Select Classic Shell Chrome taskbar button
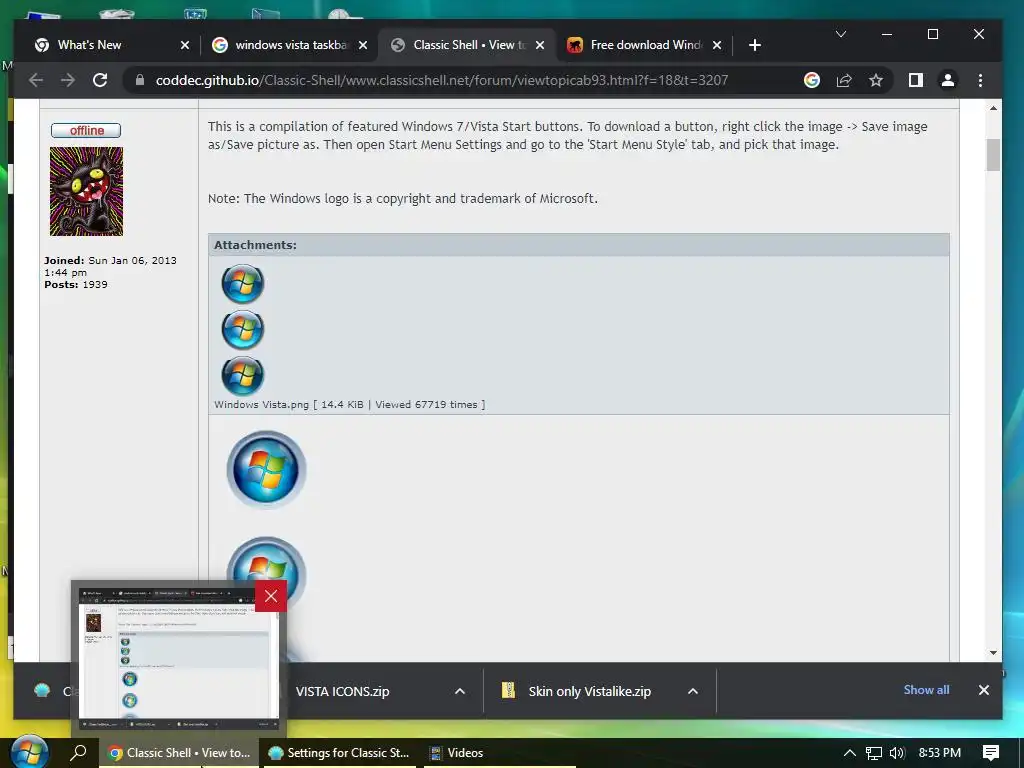1024x768 pixels. [x=178, y=753]
